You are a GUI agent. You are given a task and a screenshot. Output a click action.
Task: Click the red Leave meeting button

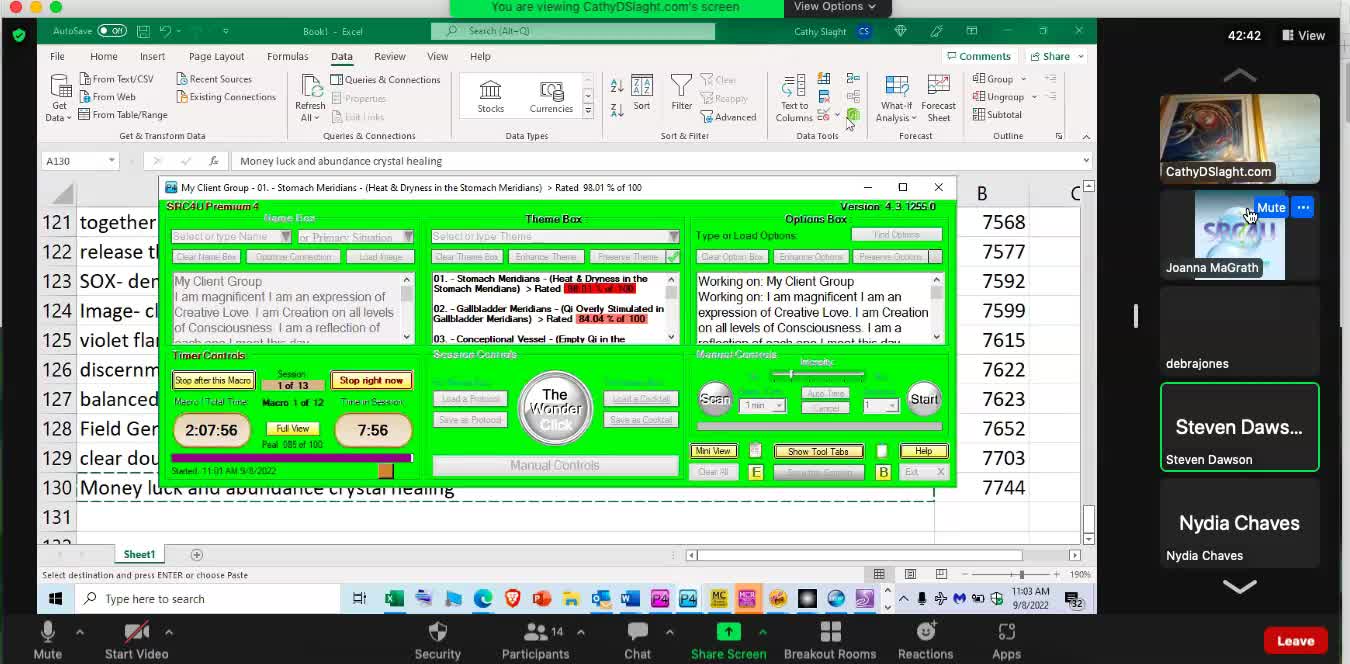click(x=1295, y=641)
